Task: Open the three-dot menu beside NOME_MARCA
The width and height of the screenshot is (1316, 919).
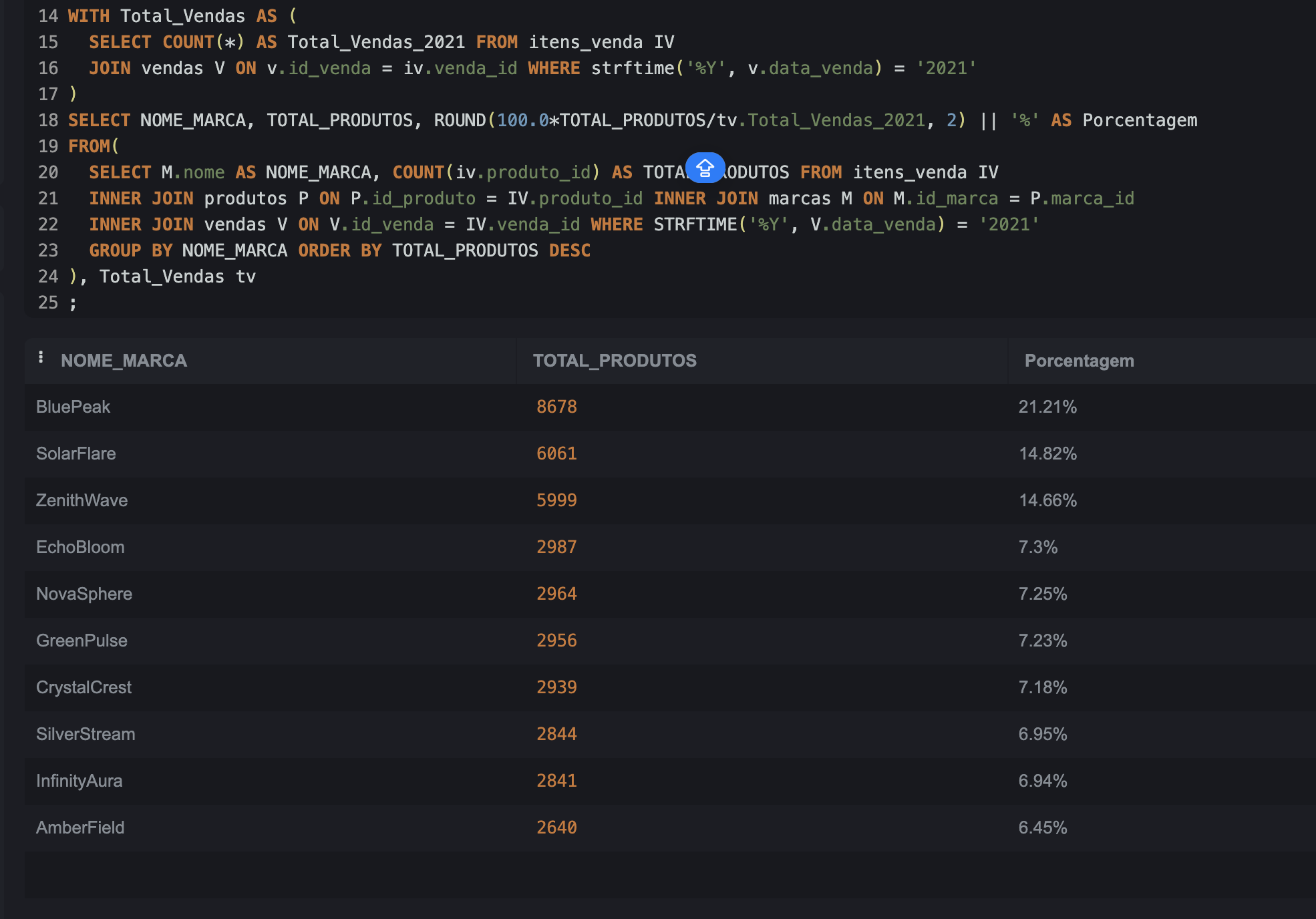Action: pyautogui.click(x=41, y=357)
